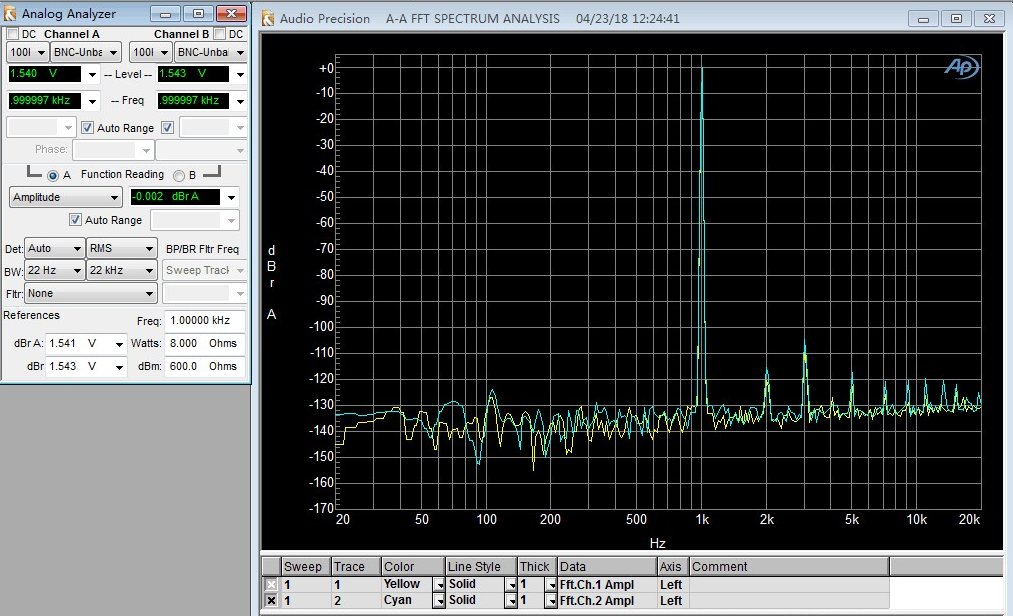The height and width of the screenshot is (616, 1013).
Task: Open the BW 22 Hz high-pass dropdown
Action: [54, 270]
